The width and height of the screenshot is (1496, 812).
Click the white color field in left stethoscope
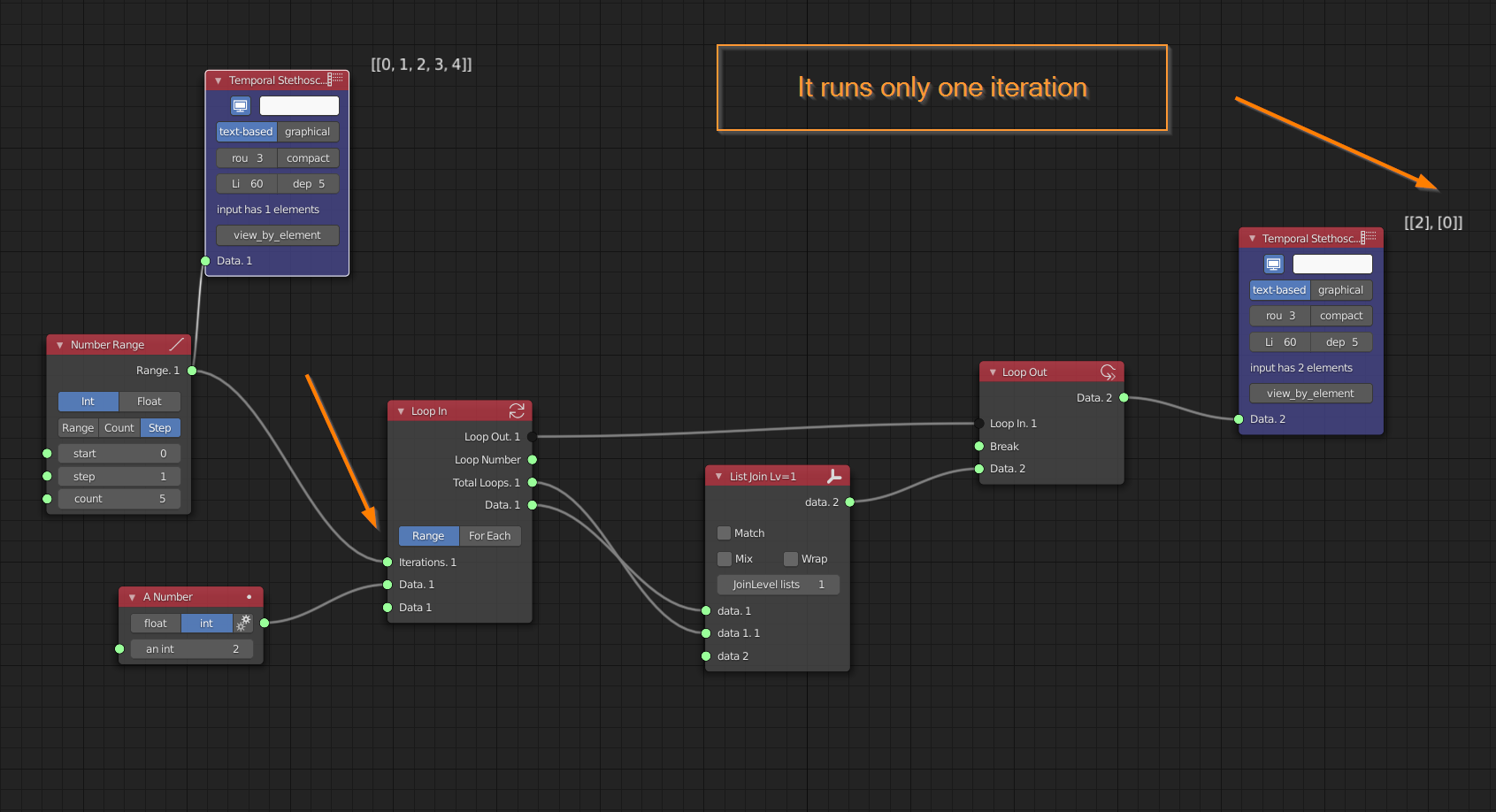point(299,106)
